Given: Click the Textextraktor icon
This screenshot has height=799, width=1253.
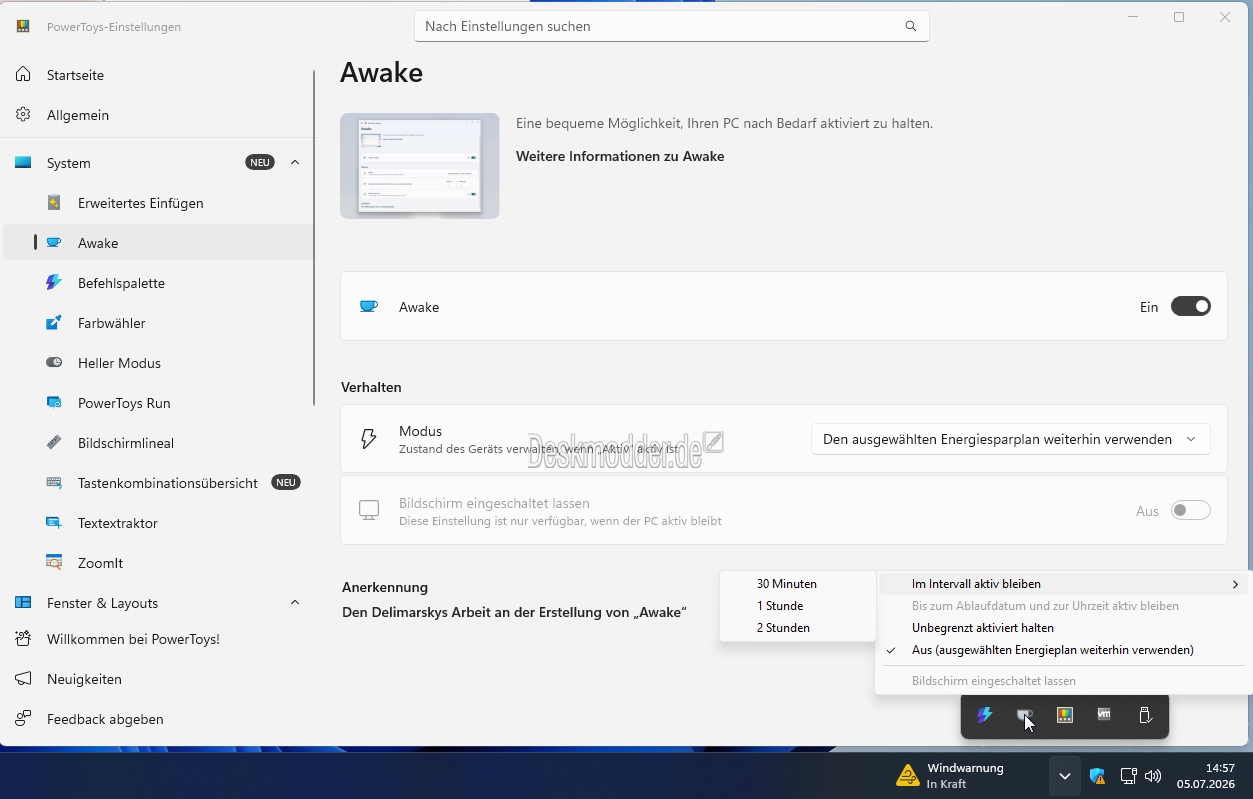Looking at the screenshot, I should tap(54, 523).
